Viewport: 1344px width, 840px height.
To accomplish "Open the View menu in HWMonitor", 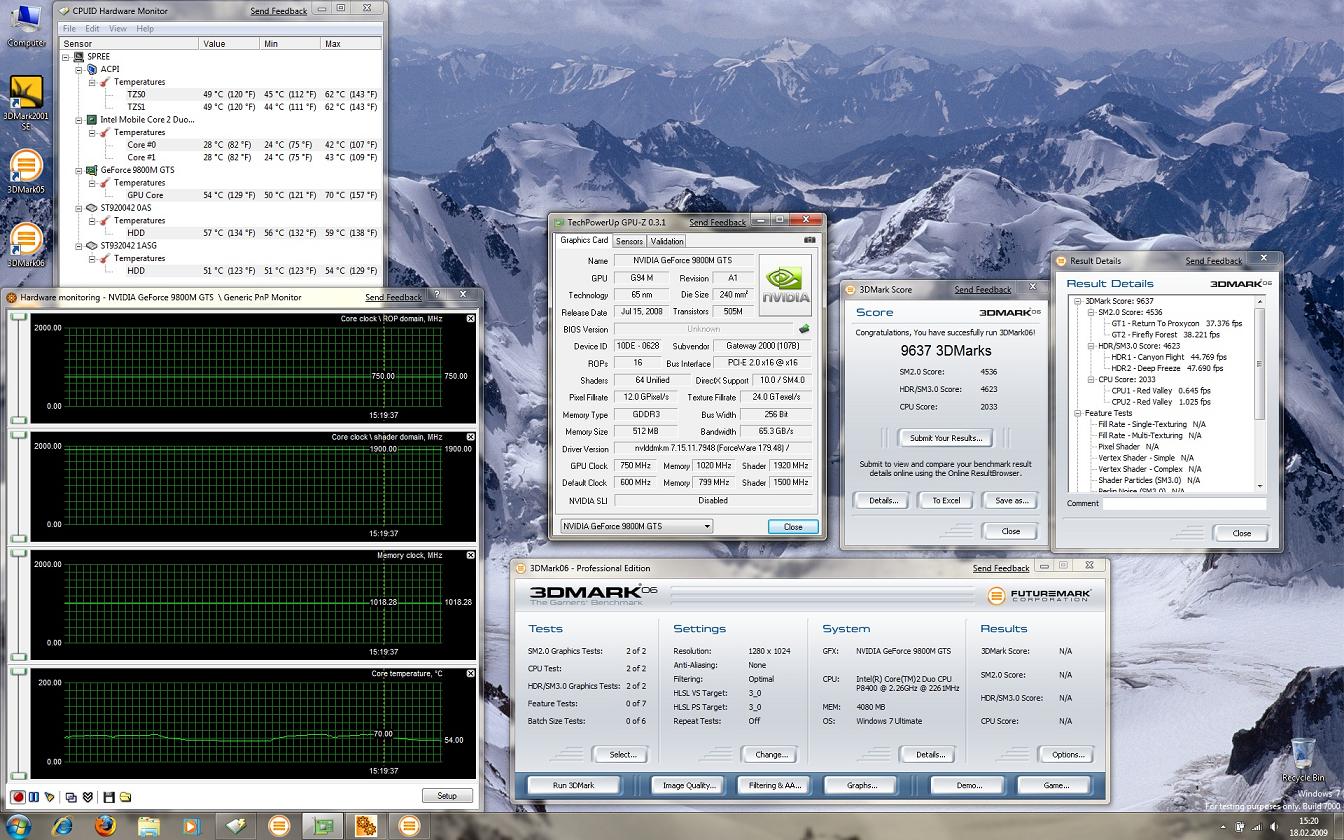I will pyautogui.click(x=117, y=29).
